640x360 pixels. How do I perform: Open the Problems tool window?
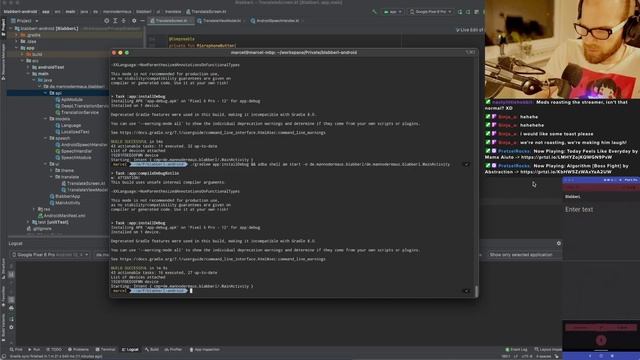(78, 349)
